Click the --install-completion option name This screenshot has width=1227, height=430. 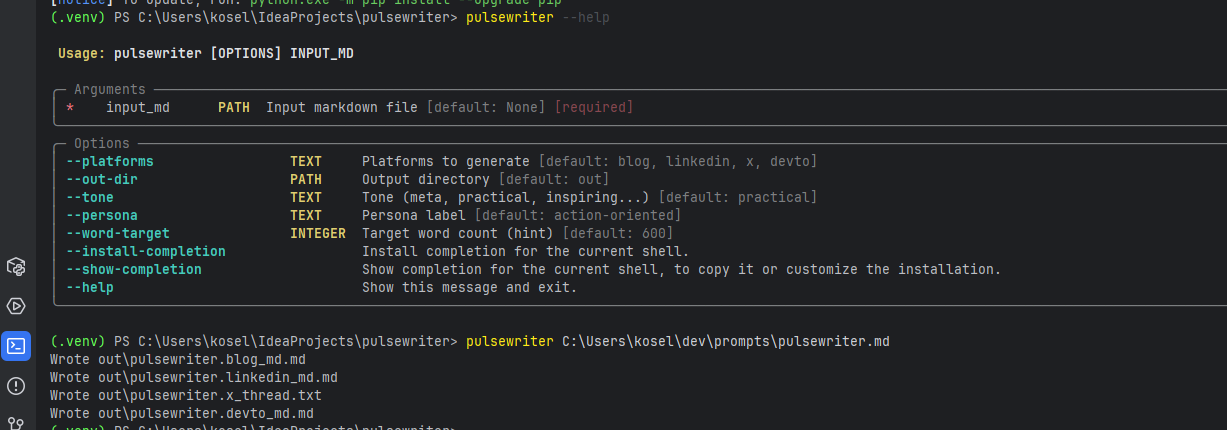(x=146, y=251)
